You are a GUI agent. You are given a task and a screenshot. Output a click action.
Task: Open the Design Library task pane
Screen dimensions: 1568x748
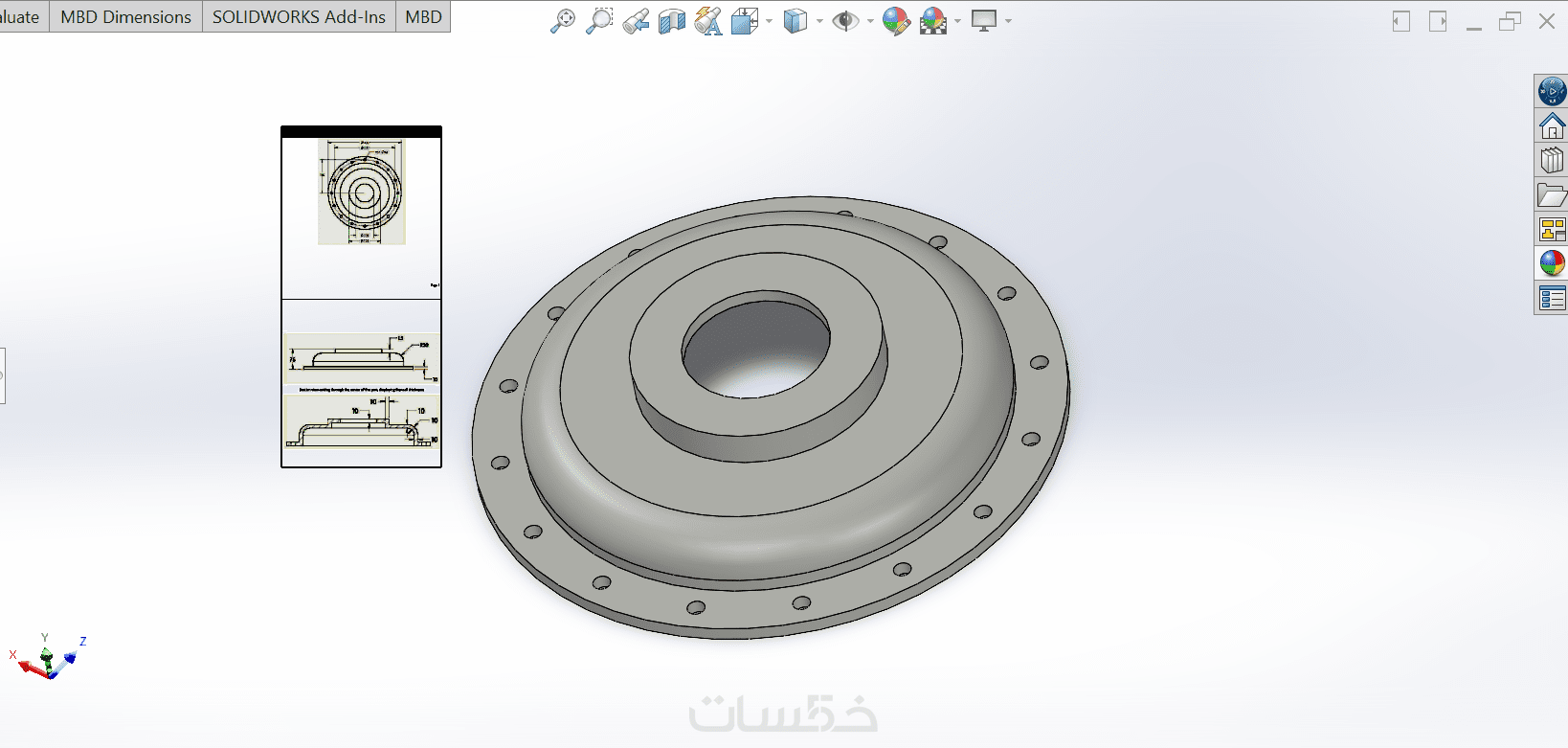coord(1552,161)
